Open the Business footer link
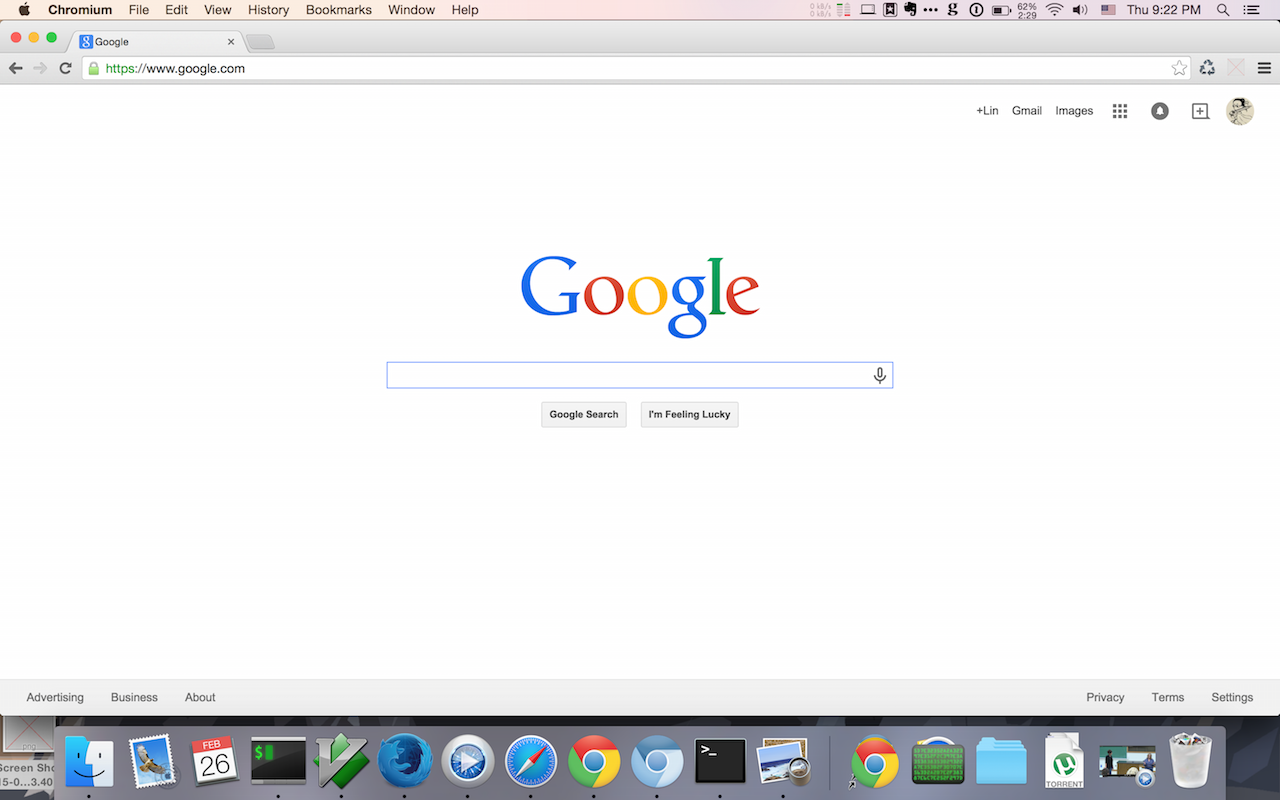Image resolution: width=1280 pixels, height=800 pixels. pyautogui.click(x=134, y=697)
